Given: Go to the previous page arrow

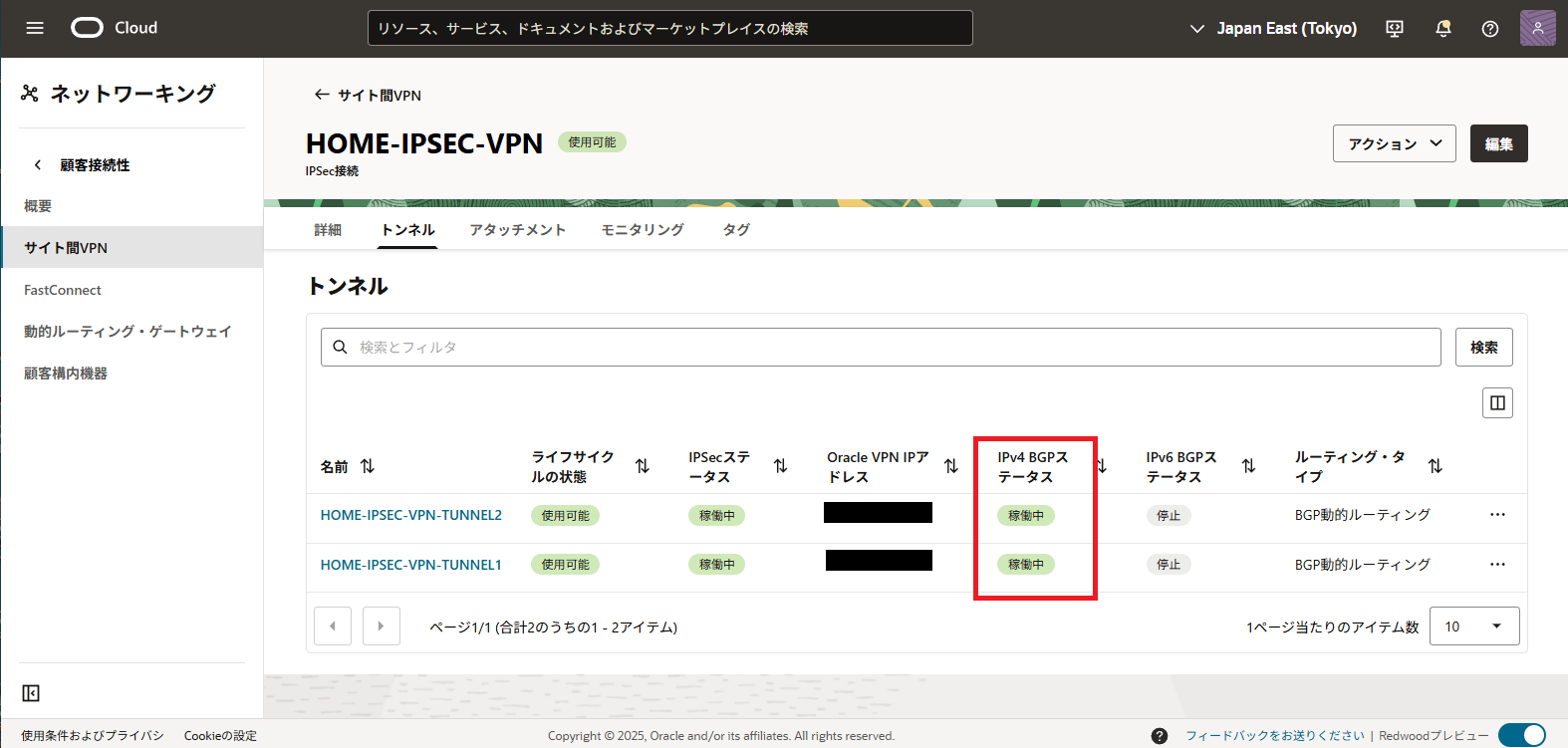Looking at the screenshot, I should tap(333, 626).
